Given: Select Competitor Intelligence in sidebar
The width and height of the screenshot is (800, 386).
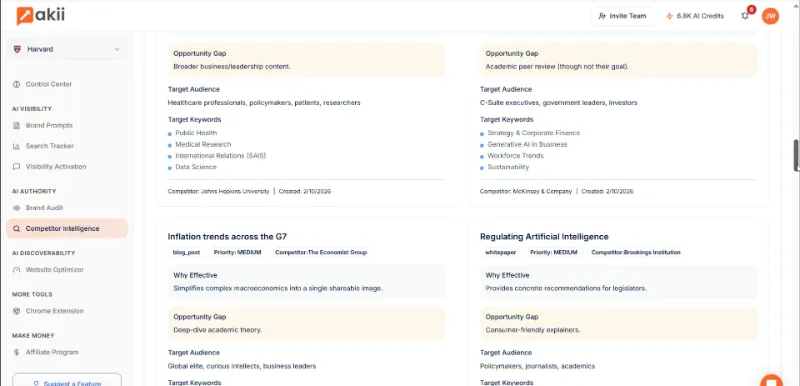Looking at the screenshot, I should point(67,228).
